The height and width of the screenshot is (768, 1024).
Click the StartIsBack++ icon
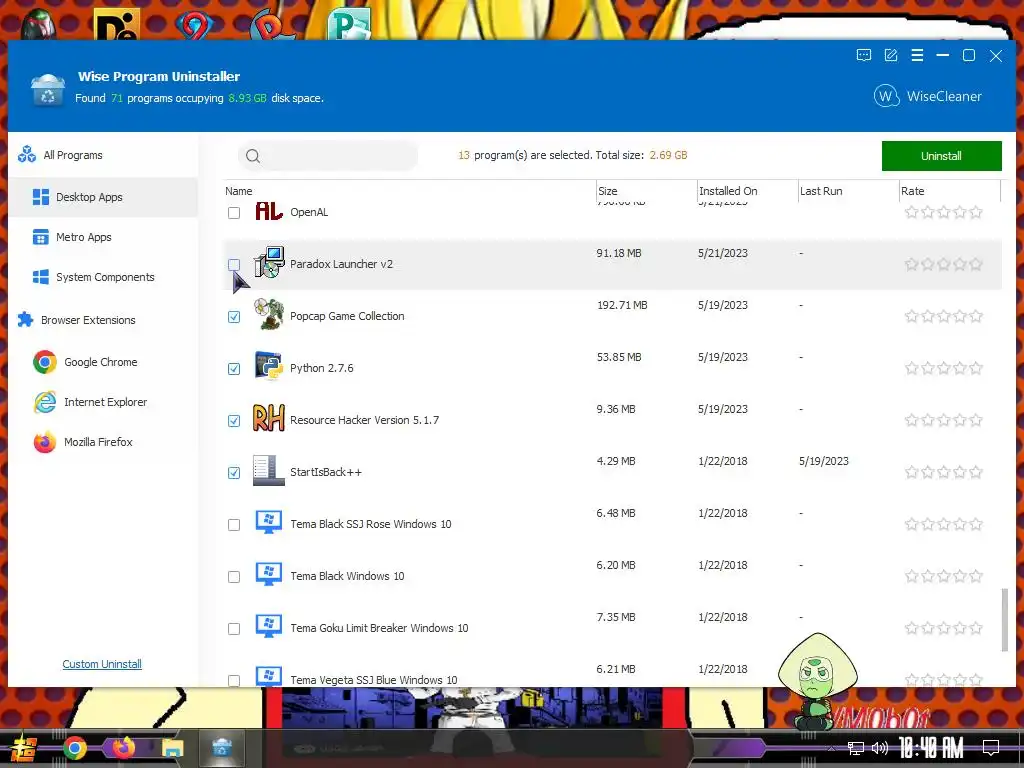[x=268, y=471]
